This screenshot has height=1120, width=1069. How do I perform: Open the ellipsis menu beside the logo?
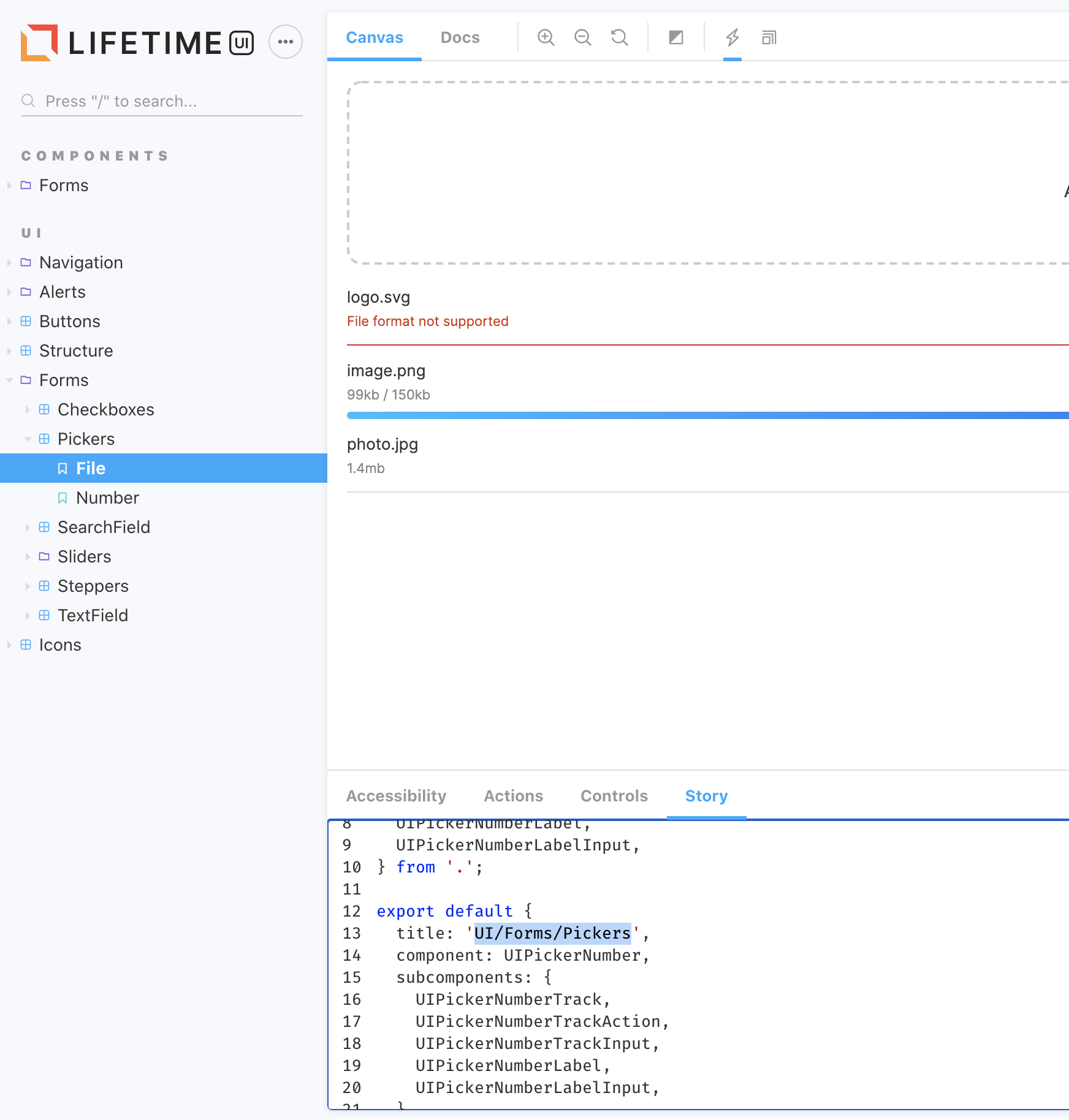click(286, 42)
